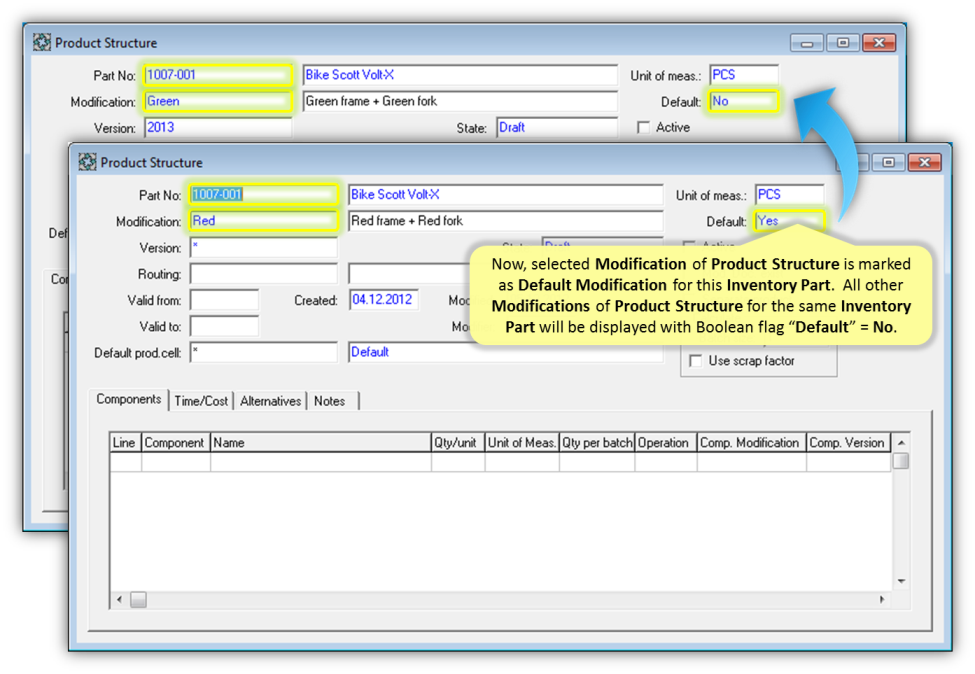Click the Created date 04.12.2012 field
Viewport: 975px width, 674px height.
[x=384, y=300]
